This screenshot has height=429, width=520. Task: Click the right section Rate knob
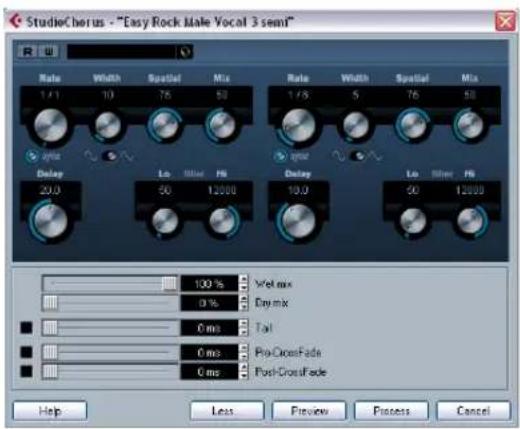298,126
